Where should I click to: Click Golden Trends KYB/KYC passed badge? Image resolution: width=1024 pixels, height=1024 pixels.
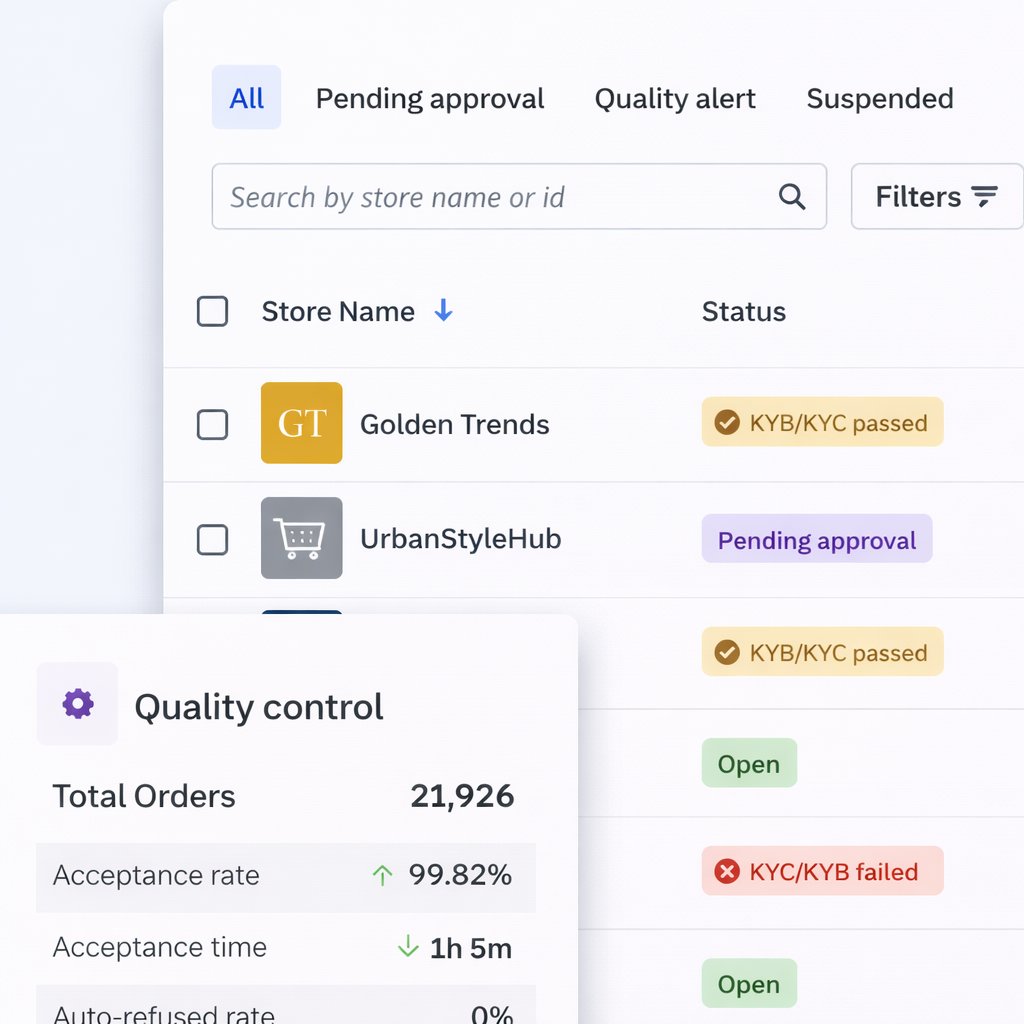(x=822, y=422)
